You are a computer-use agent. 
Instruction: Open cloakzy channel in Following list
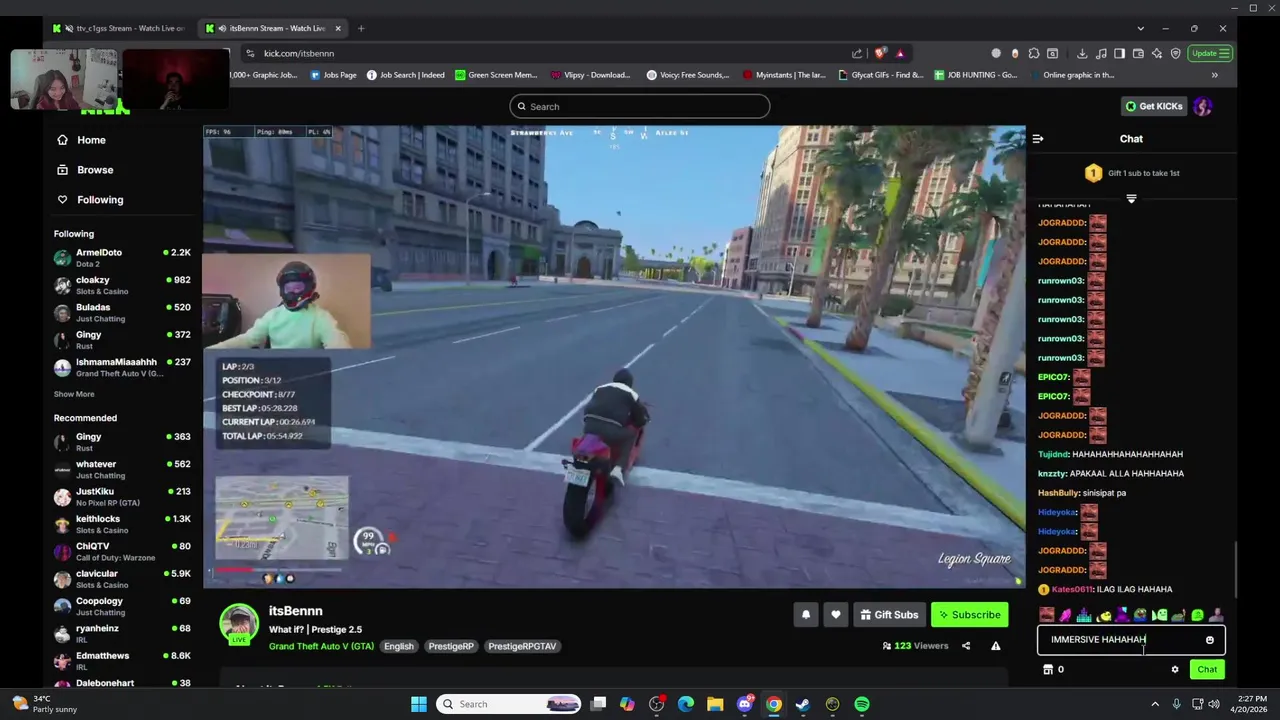click(122, 285)
